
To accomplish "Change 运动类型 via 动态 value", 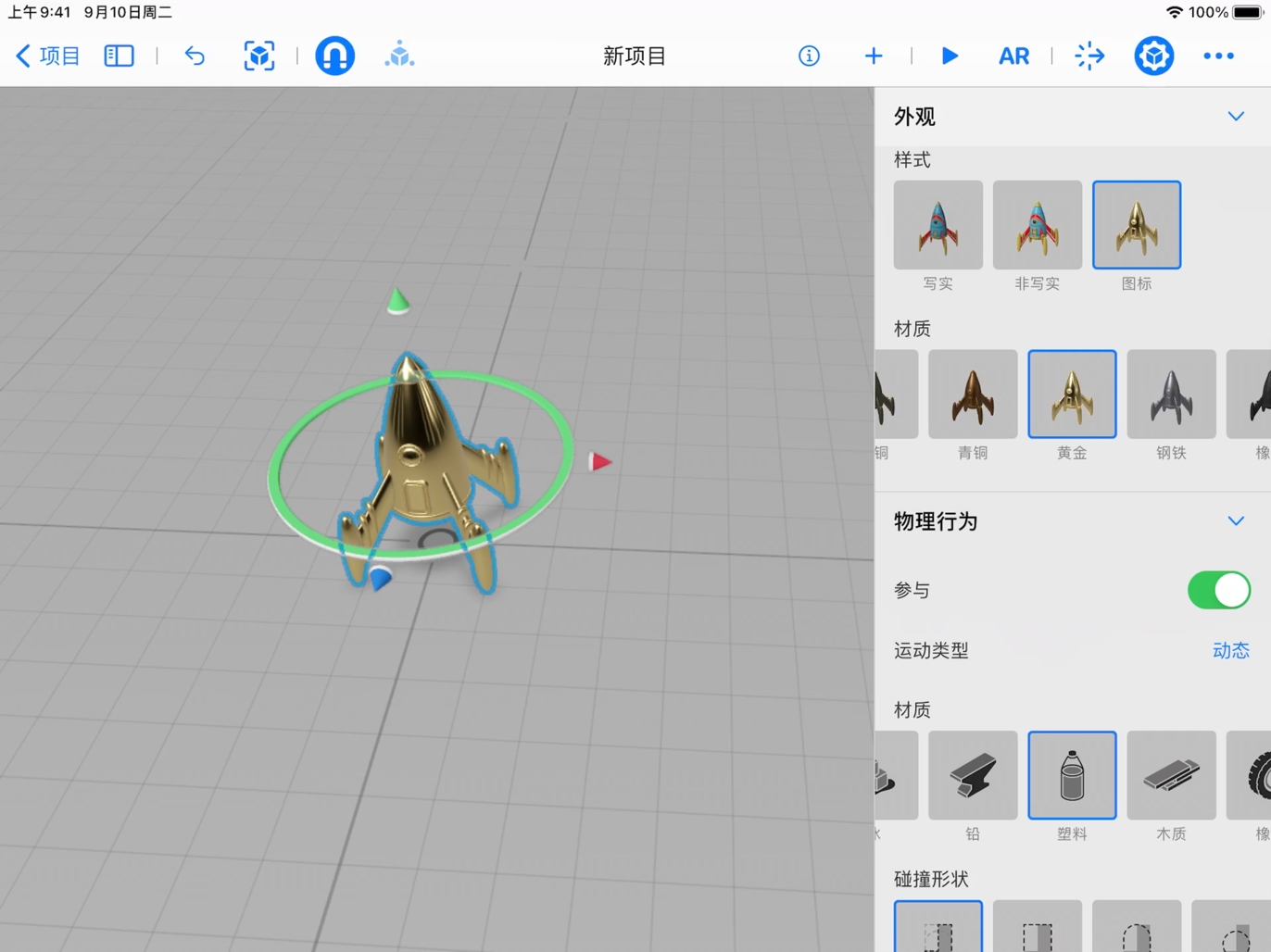I will (x=1230, y=651).
